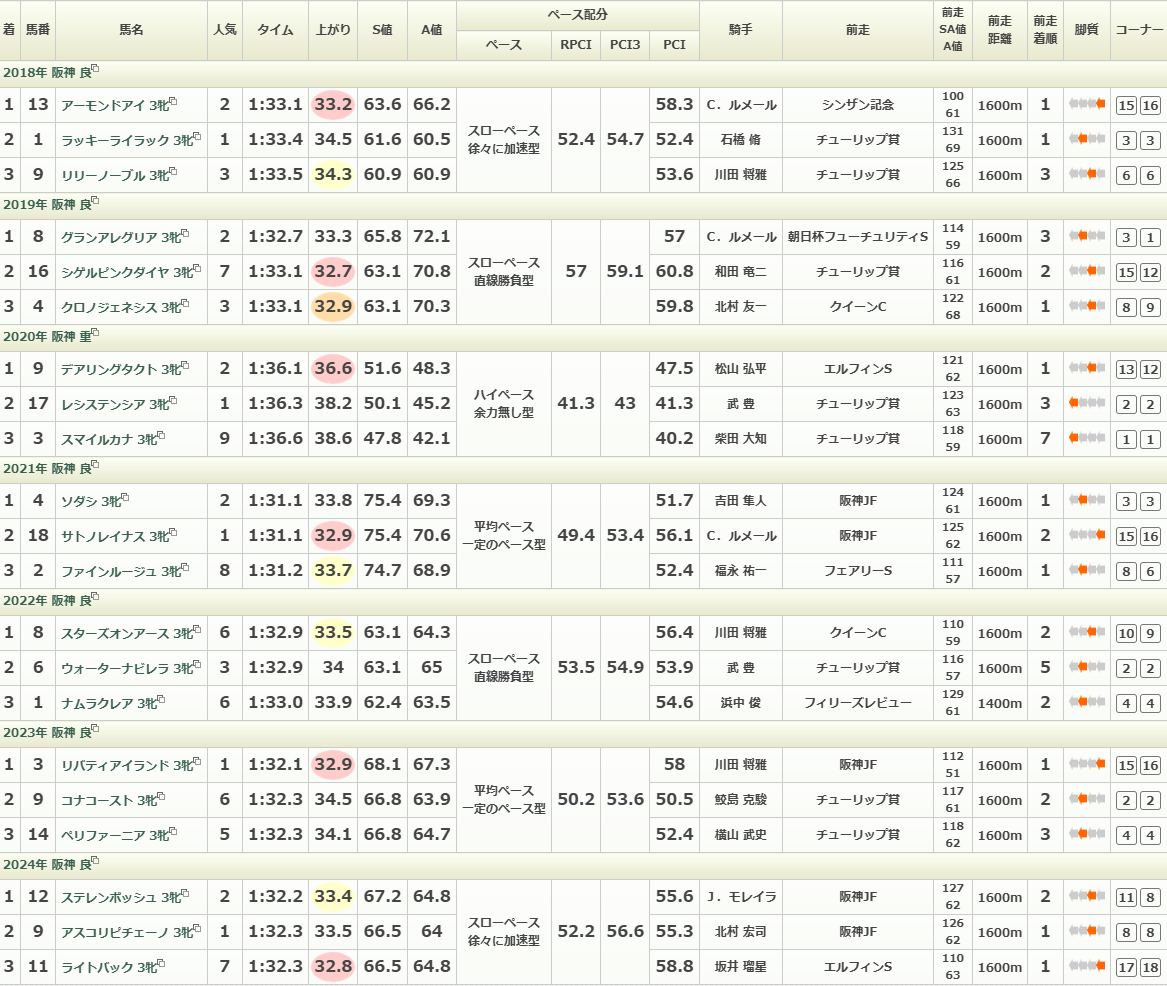Click the 上がり column header
The image size is (1167, 986).
pos(333,30)
